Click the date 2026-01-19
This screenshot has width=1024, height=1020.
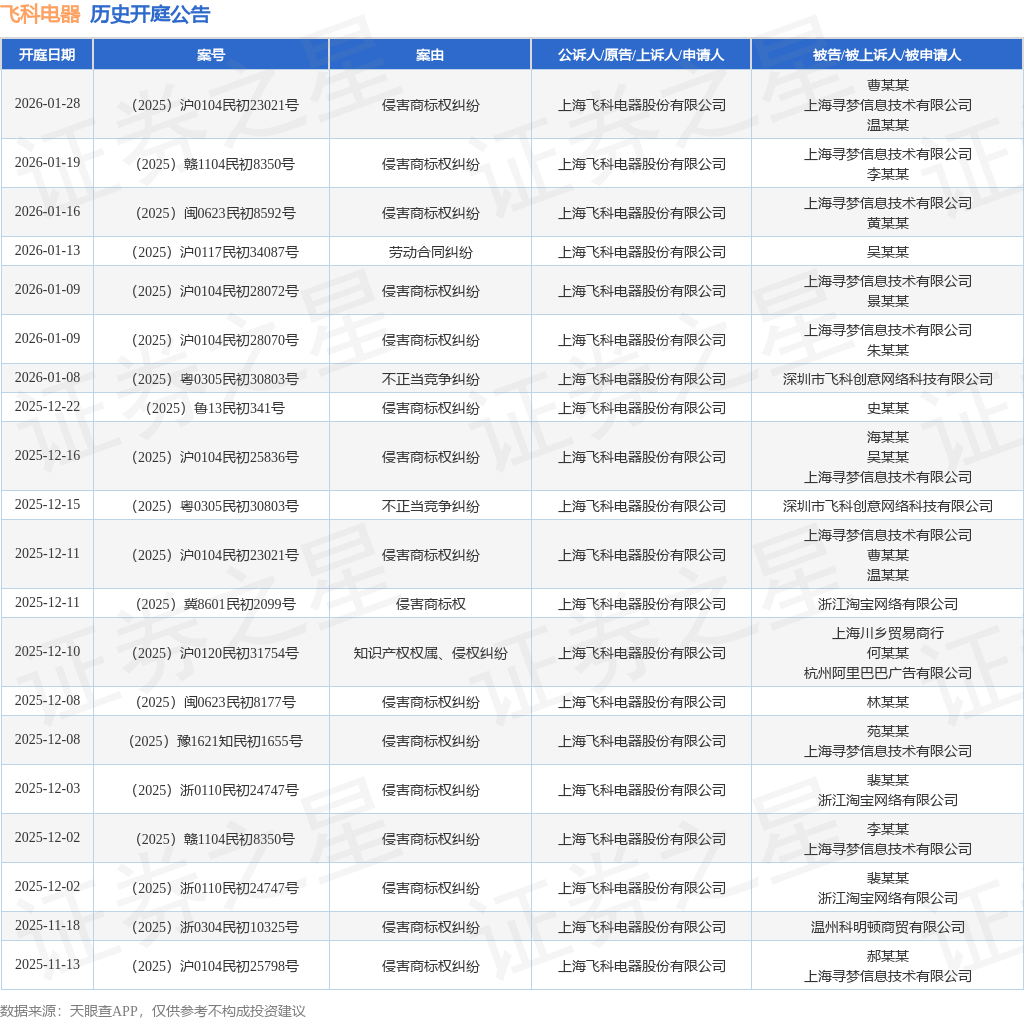(x=47, y=163)
